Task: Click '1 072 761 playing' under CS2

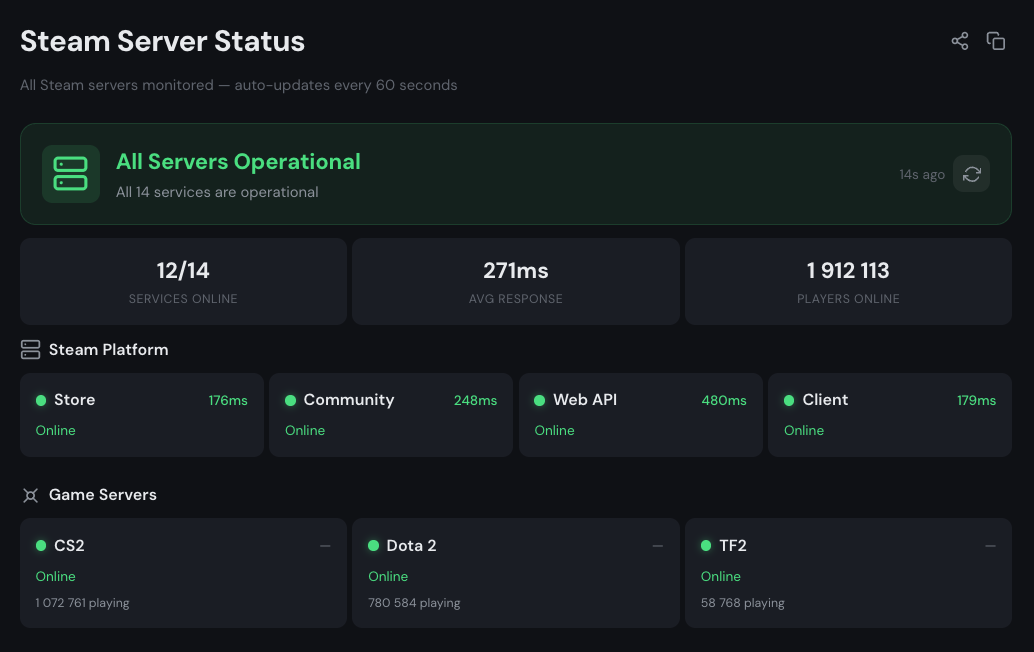Action: [x=82, y=603]
